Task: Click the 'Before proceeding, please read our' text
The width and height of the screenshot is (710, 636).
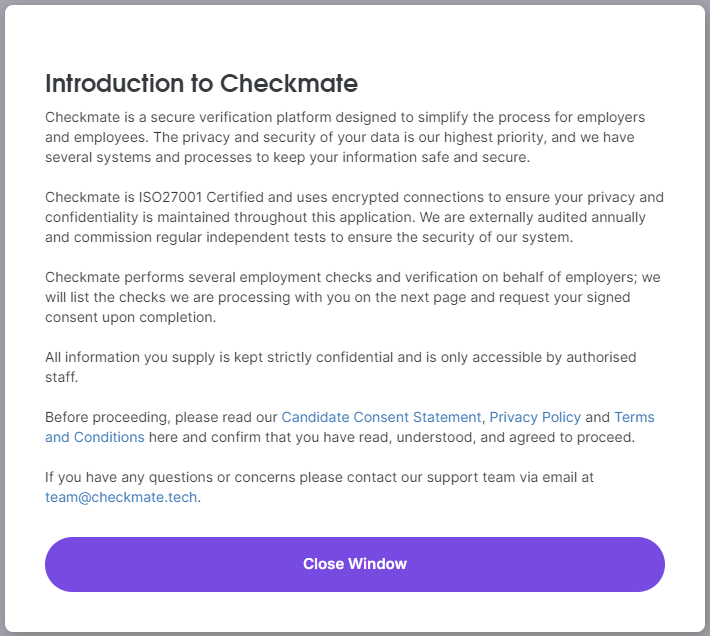Action: coord(161,417)
